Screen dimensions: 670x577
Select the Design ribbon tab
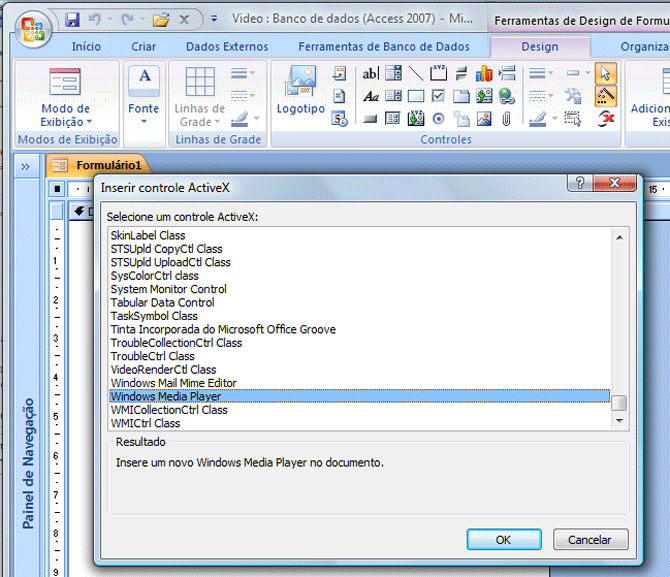point(540,46)
